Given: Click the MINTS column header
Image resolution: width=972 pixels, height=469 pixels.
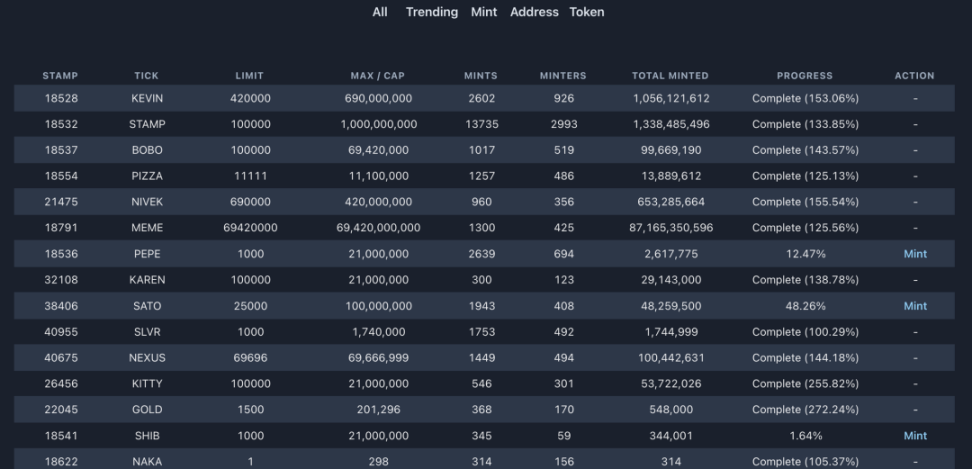Looking at the screenshot, I should pyautogui.click(x=481, y=76).
